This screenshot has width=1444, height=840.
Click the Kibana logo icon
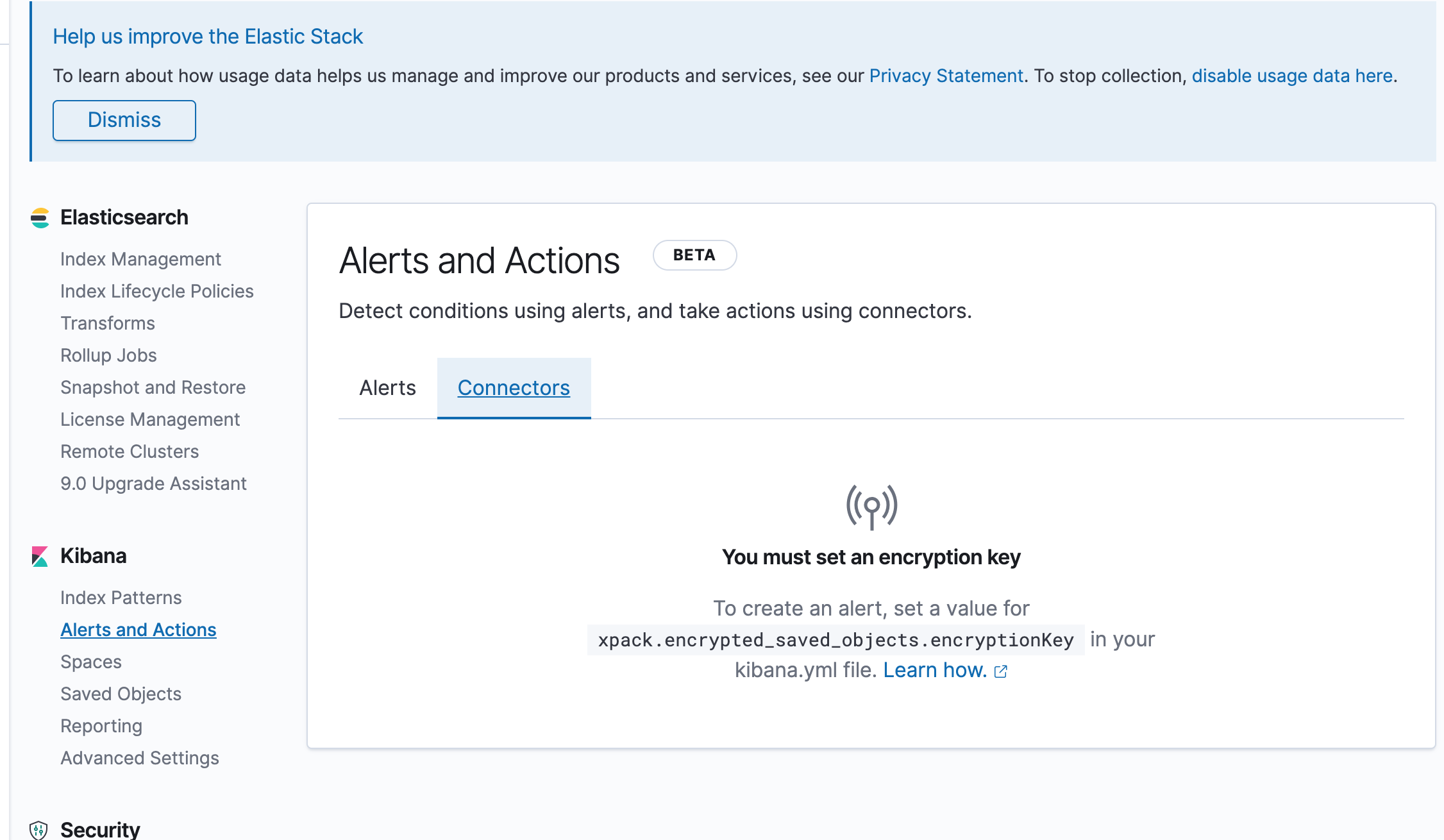click(40, 556)
